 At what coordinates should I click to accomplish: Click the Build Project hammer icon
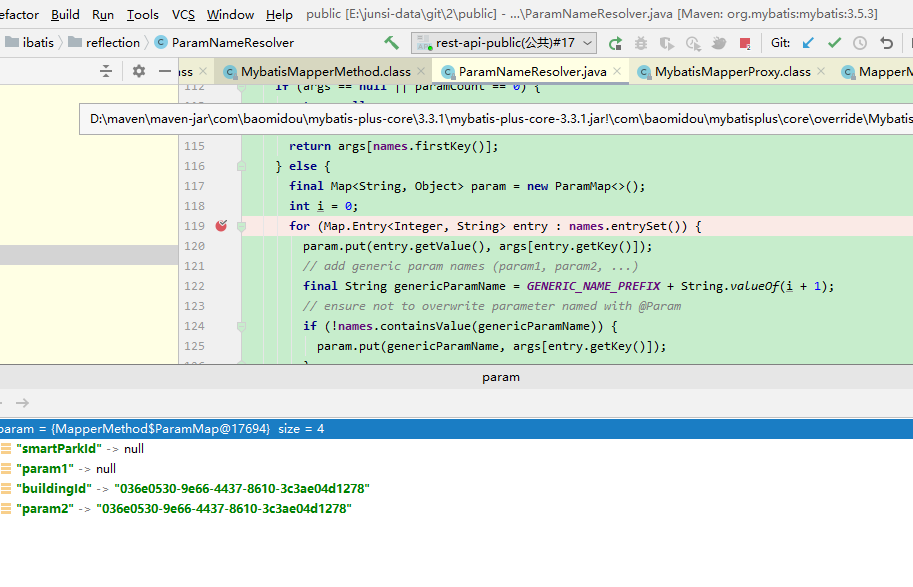point(391,43)
